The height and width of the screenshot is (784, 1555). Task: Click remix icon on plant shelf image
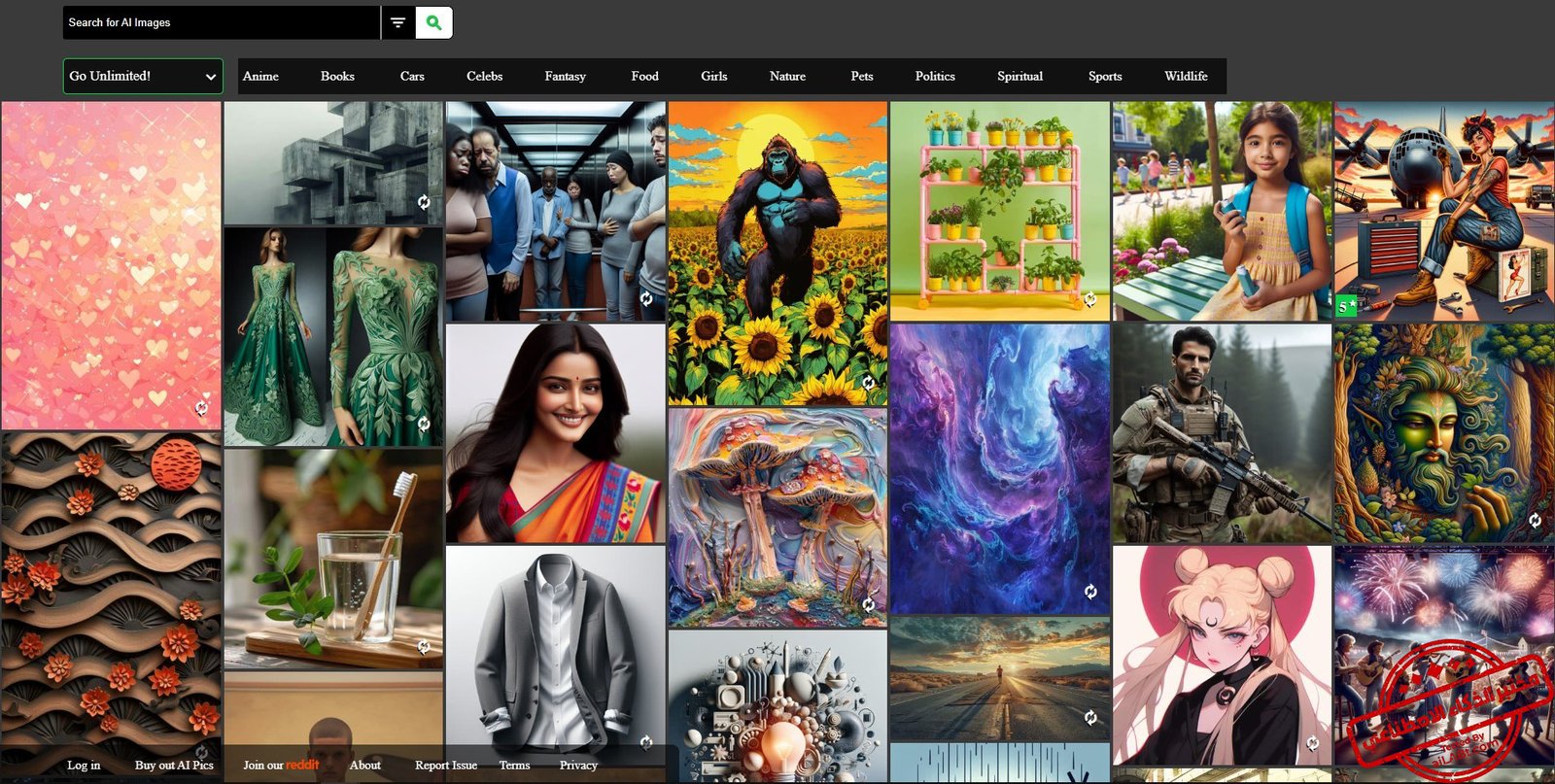click(x=1090, y=299)
